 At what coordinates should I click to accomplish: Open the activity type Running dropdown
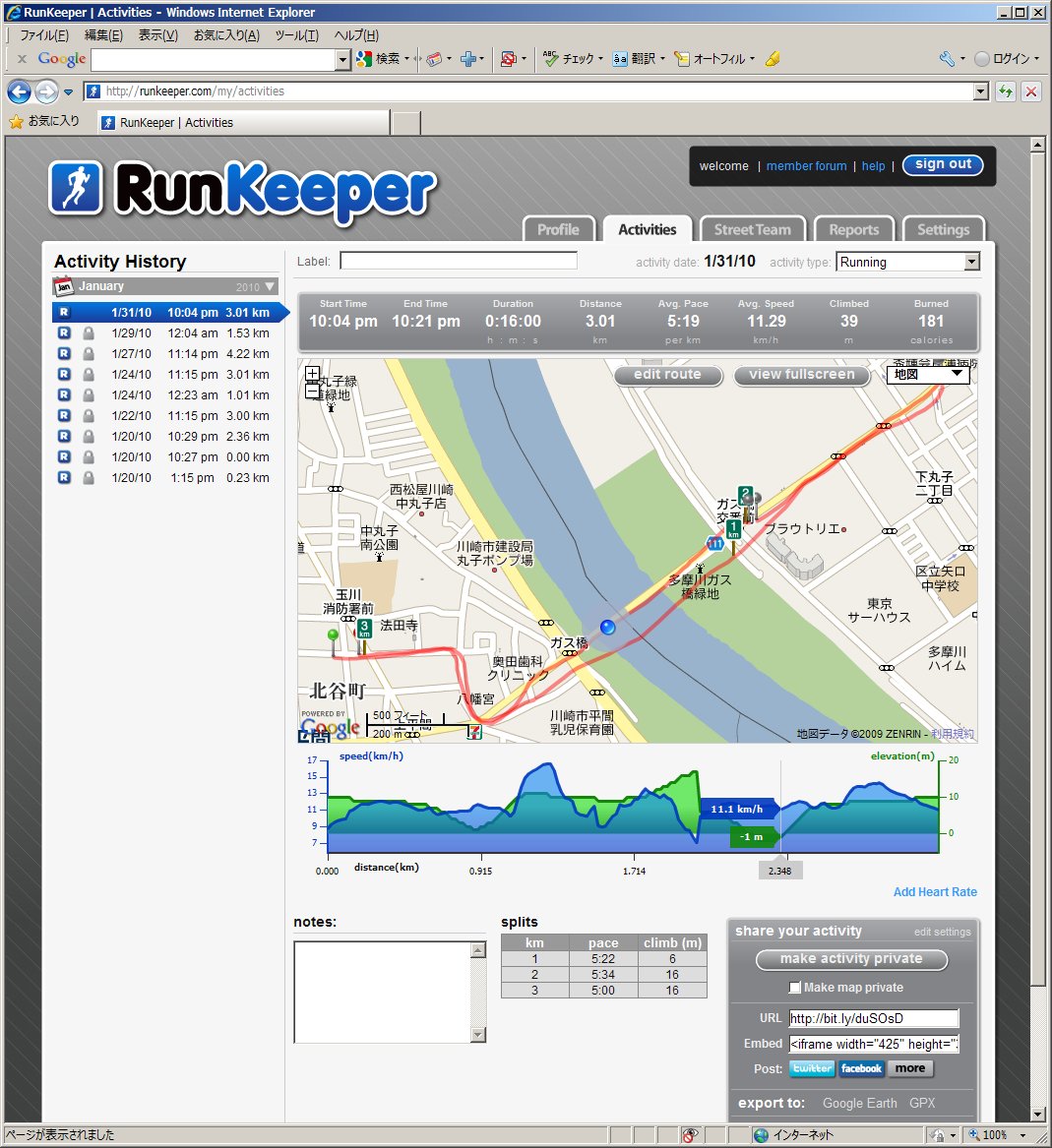[x=971, y=262]
